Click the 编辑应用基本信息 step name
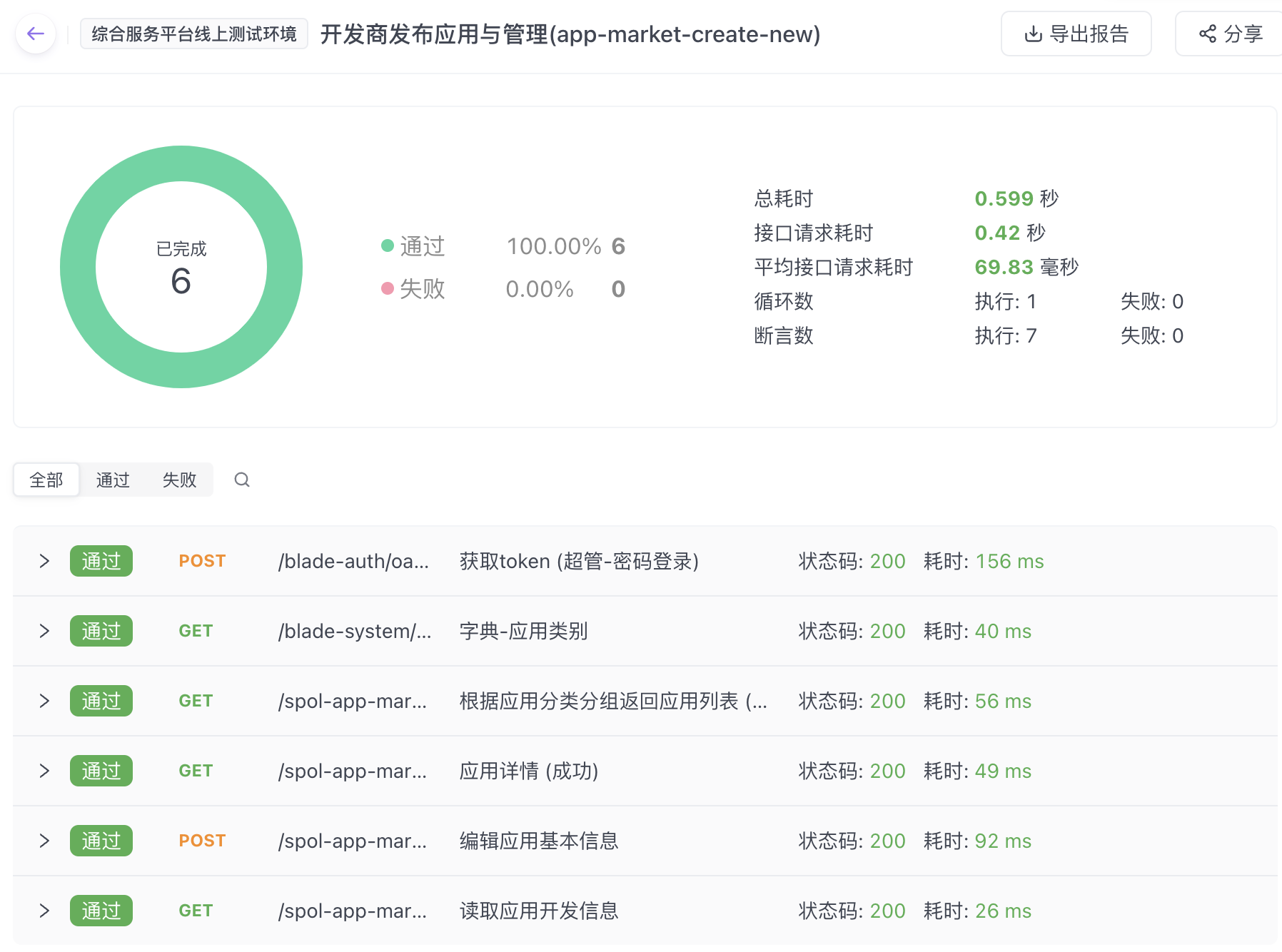 [539, 841]
